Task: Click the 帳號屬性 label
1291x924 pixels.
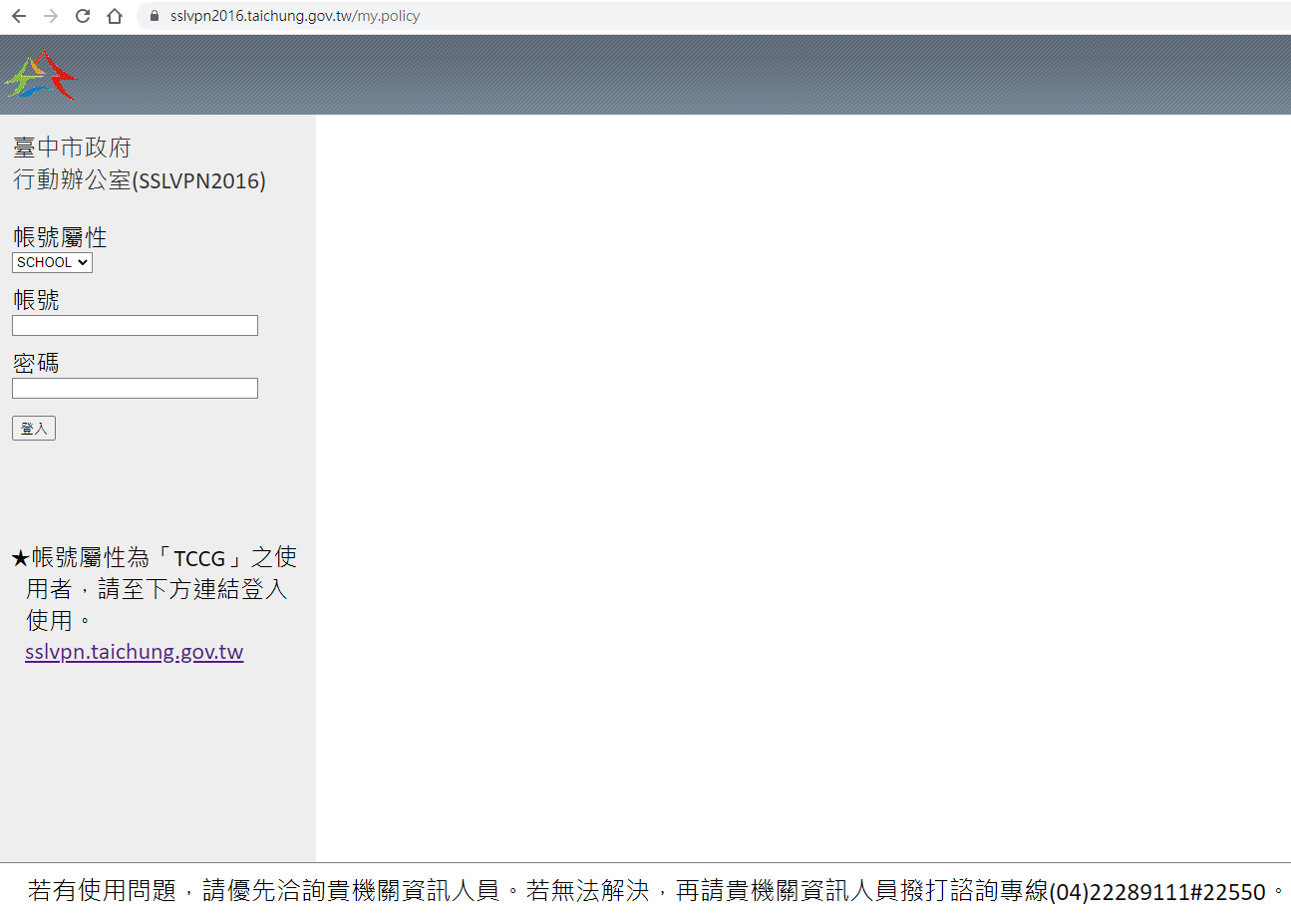Action: pyautogui.click(x=60, y=237)
